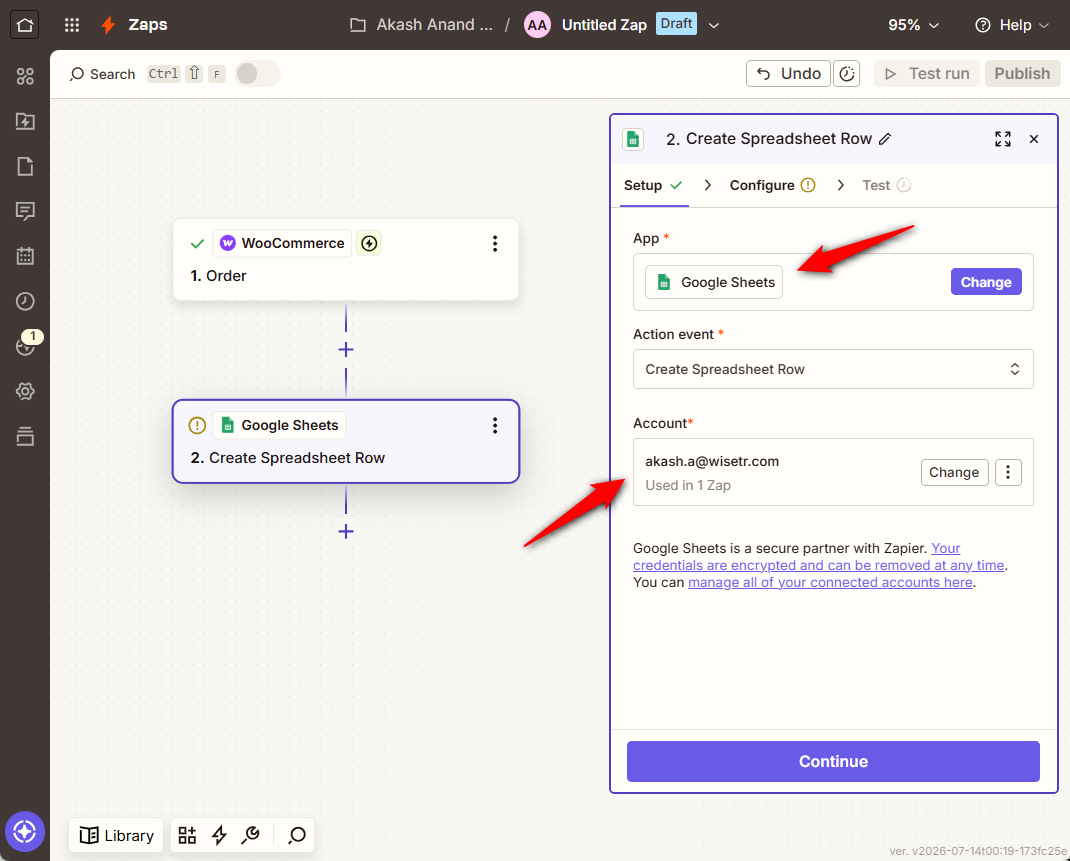Screen dimensions: 1070x861
Task: Open the account three-dot options
Action: point(1008,472)
